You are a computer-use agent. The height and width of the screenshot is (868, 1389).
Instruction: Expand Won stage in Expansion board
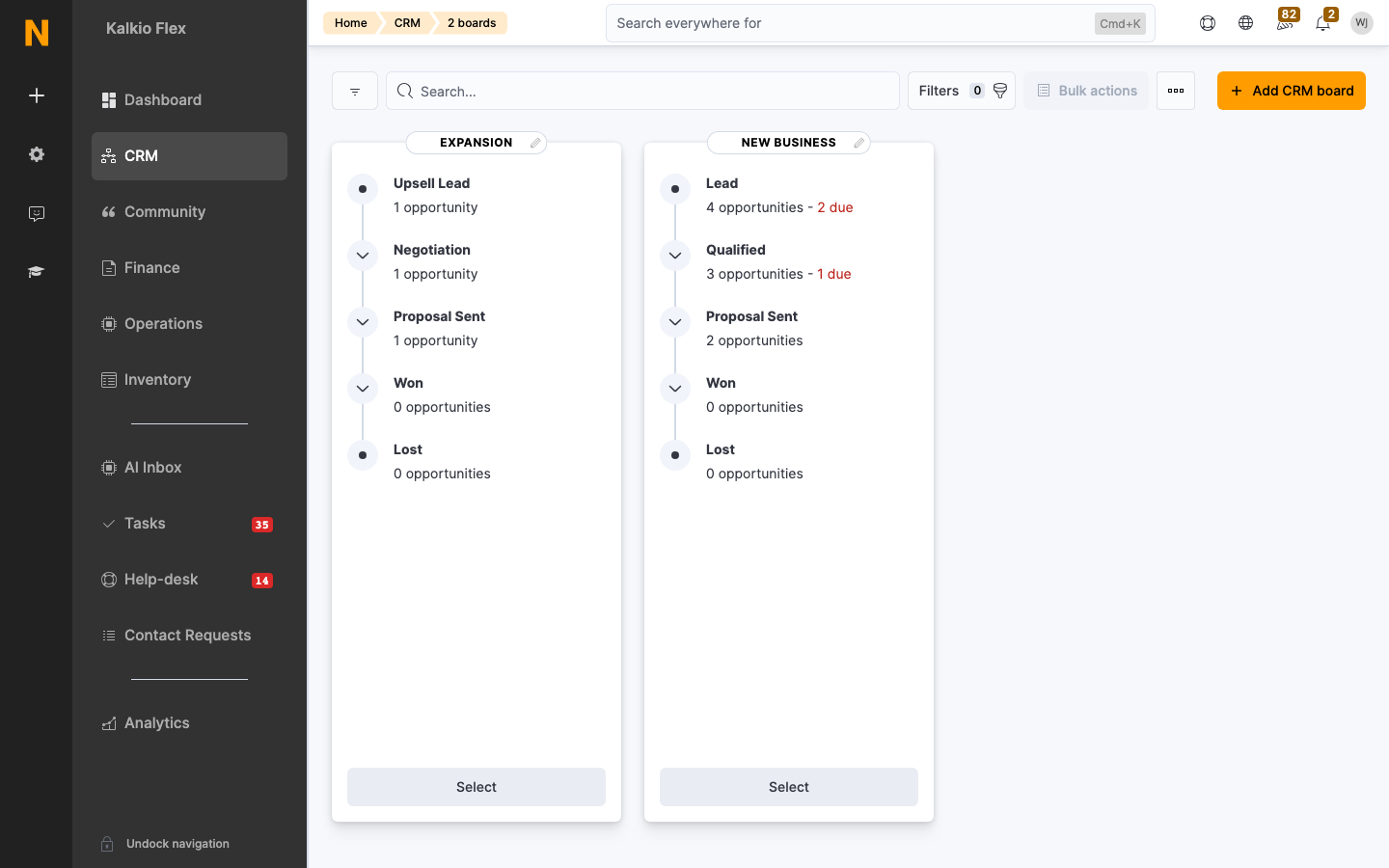click(x=363, y=389)
